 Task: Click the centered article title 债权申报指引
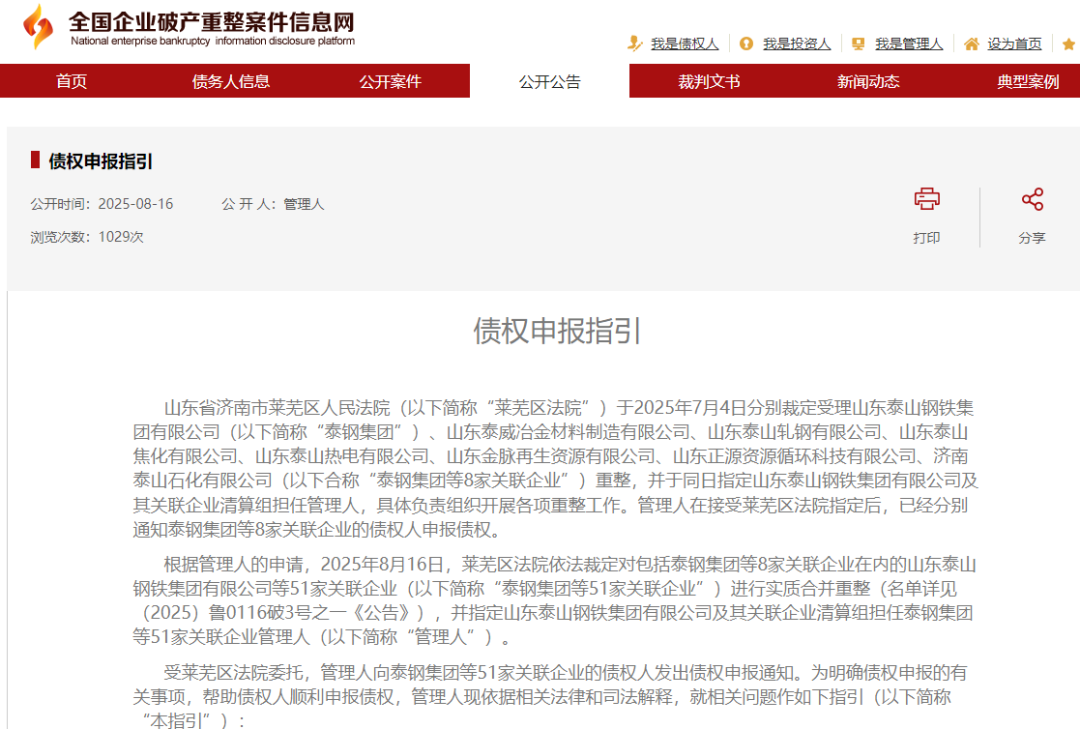pos(557,331)
